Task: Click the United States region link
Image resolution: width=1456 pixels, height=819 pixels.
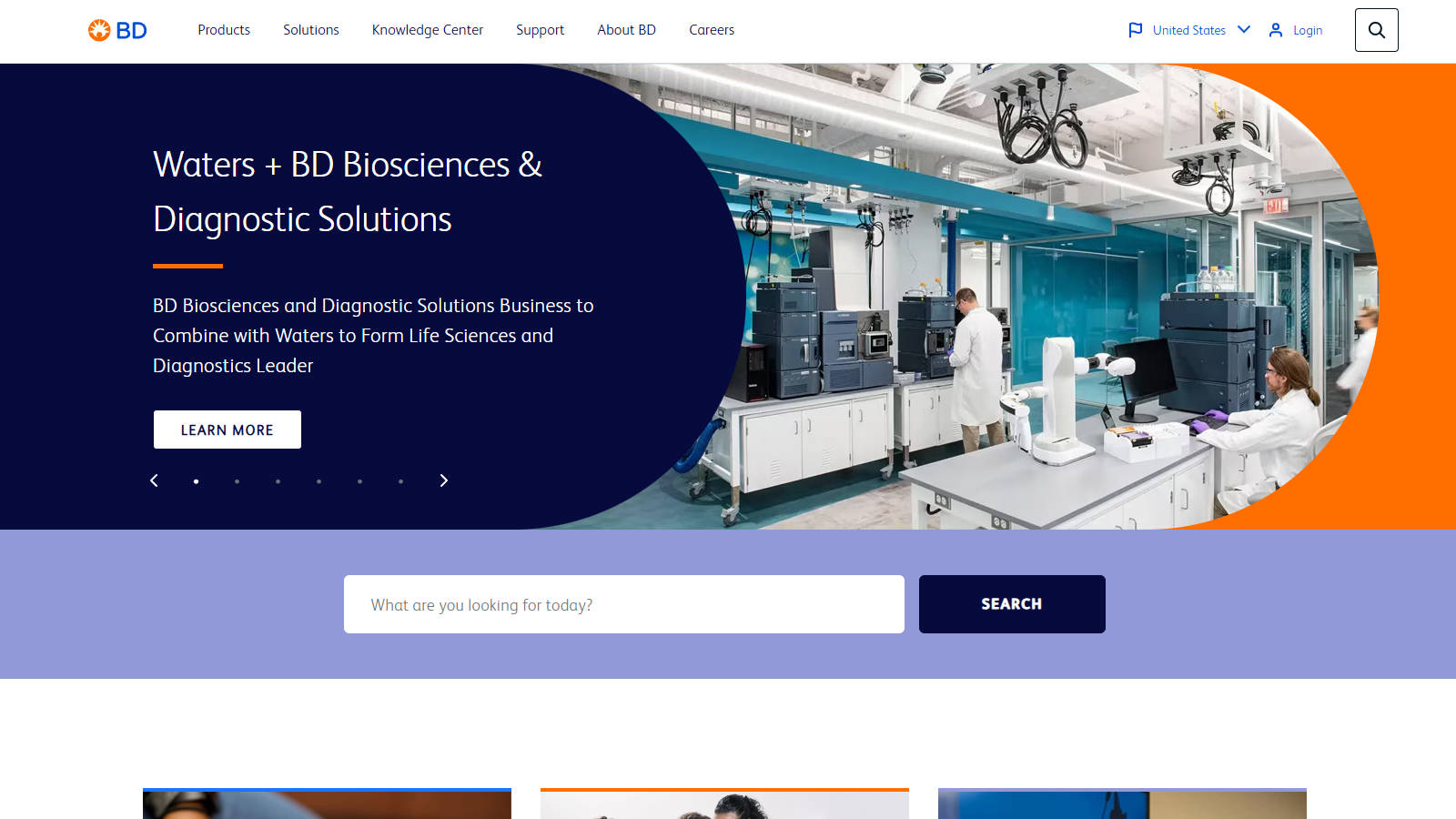Action: point(1189,30)
